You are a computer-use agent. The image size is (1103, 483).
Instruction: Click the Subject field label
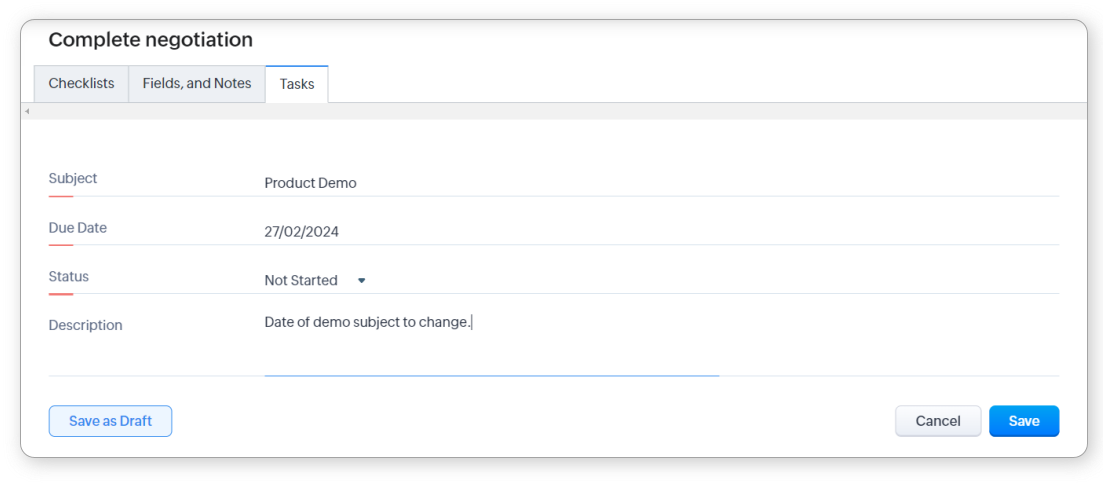(x=73, y=178)
